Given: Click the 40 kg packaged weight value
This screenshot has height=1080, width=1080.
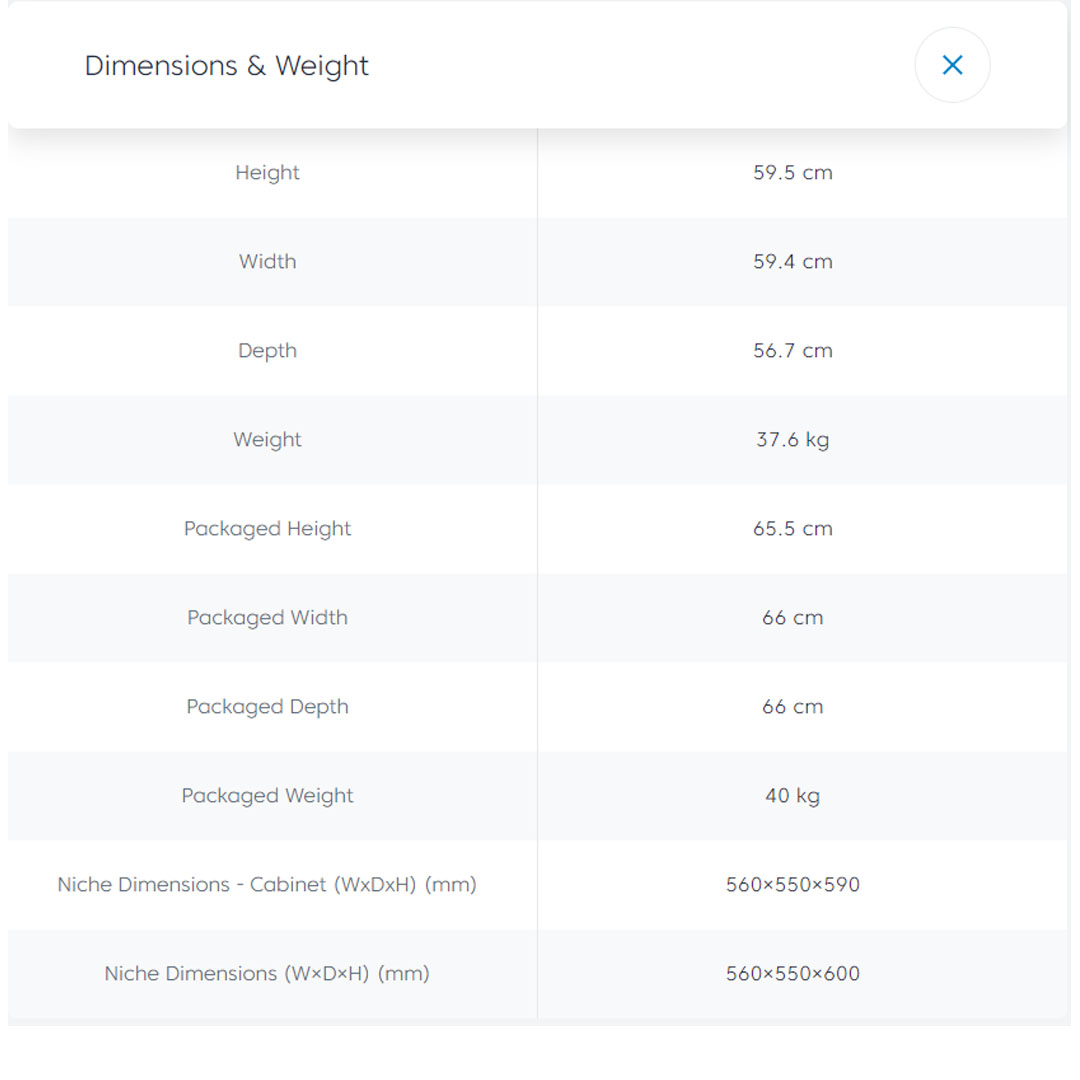Looking at the screenshot, I should (x=792, y=795).
